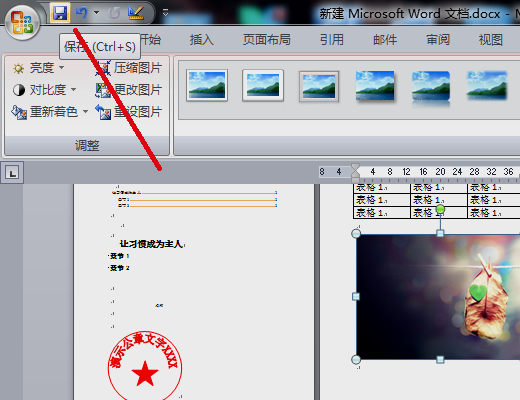The image size is (520, 400).
Task: Click the half-circle contrast icon
Action: pos(19,90)
